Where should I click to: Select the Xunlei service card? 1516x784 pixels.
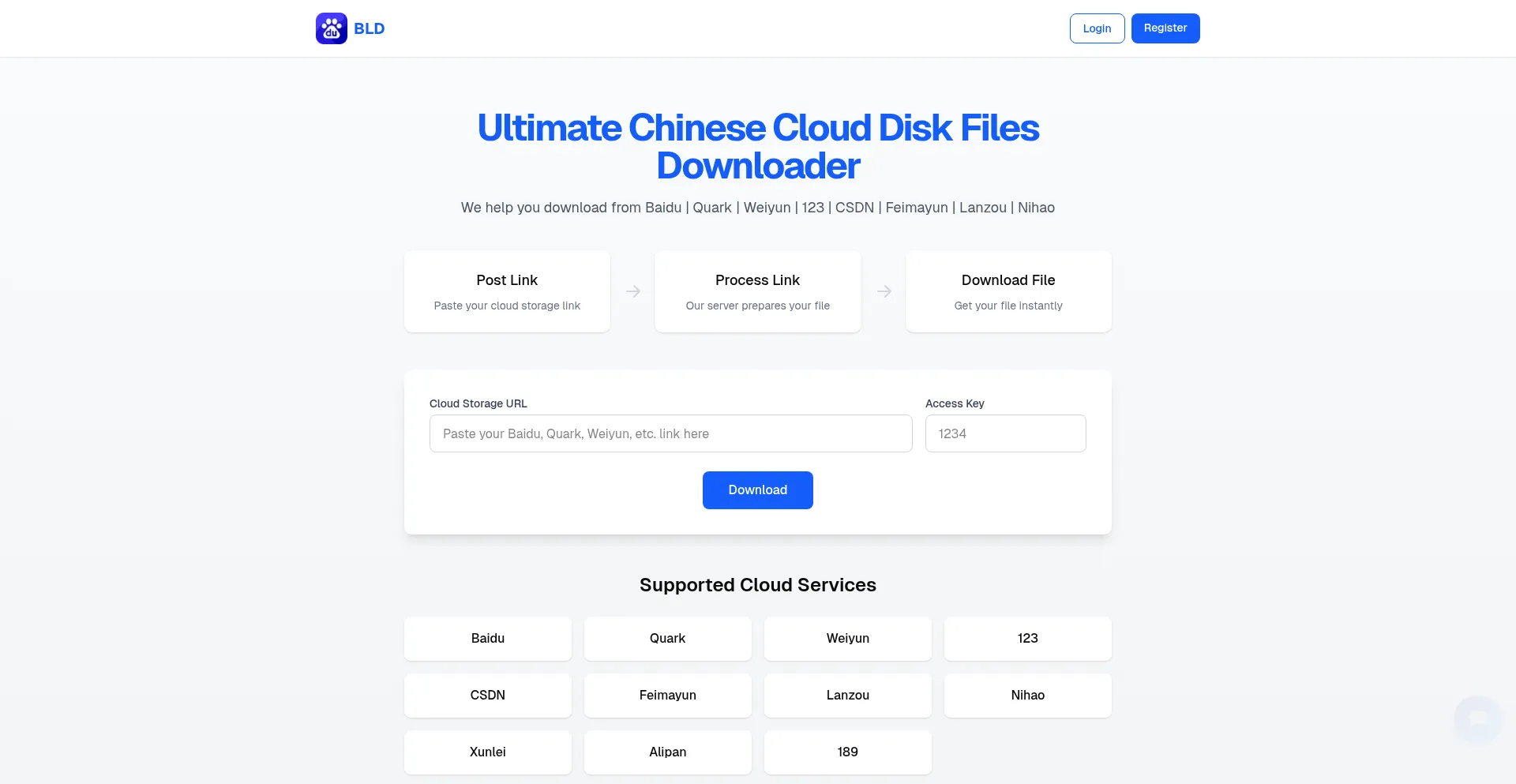pos(487,752)
